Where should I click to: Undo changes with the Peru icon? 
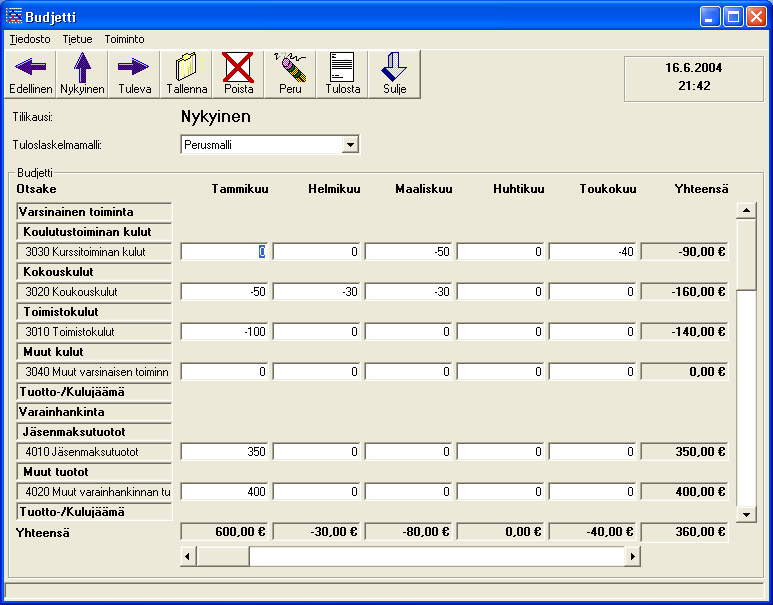[290, 74]
